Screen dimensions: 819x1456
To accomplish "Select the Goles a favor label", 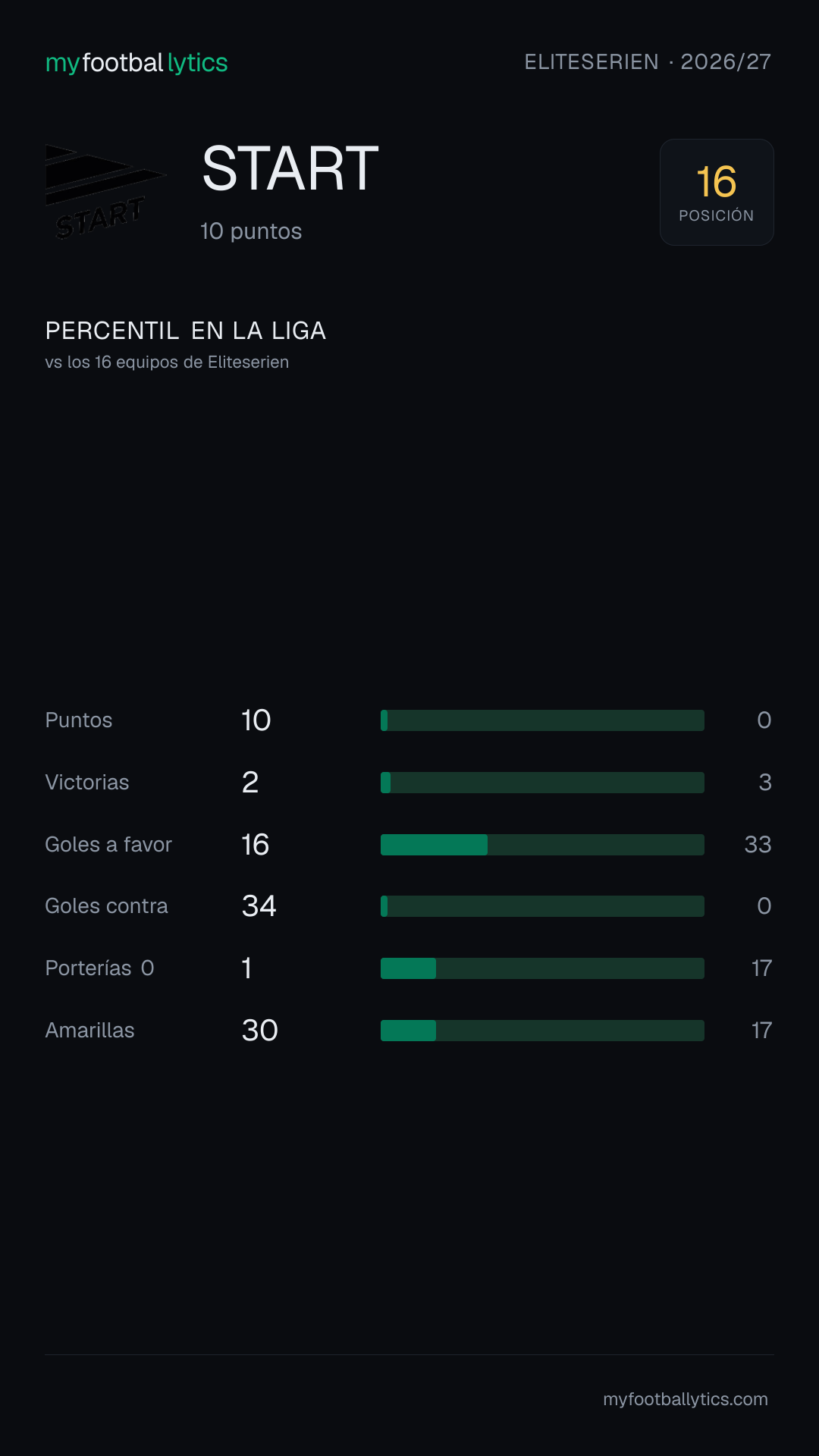I will point(108,845).
